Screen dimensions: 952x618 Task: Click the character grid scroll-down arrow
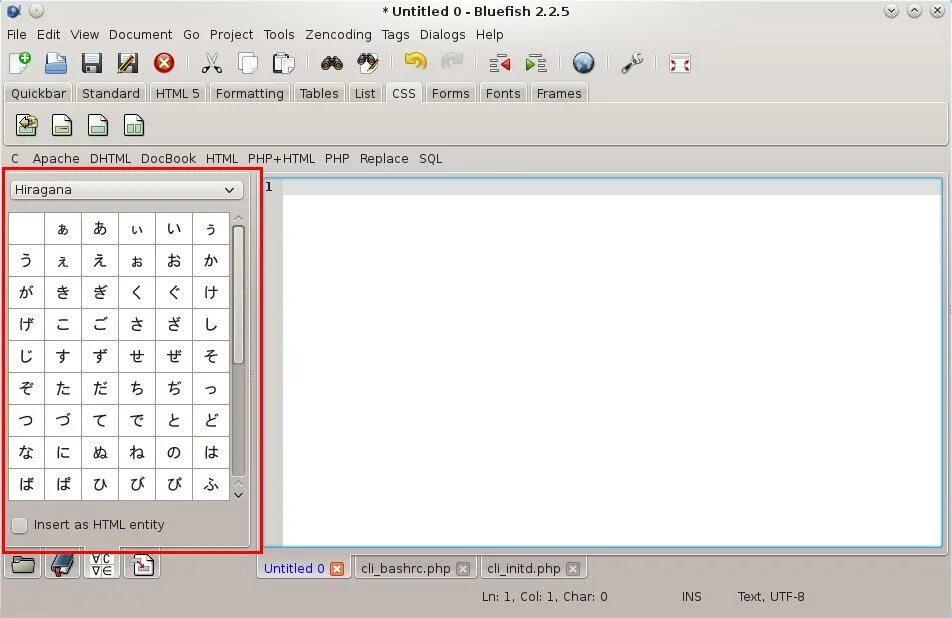(x=239, y=495)
